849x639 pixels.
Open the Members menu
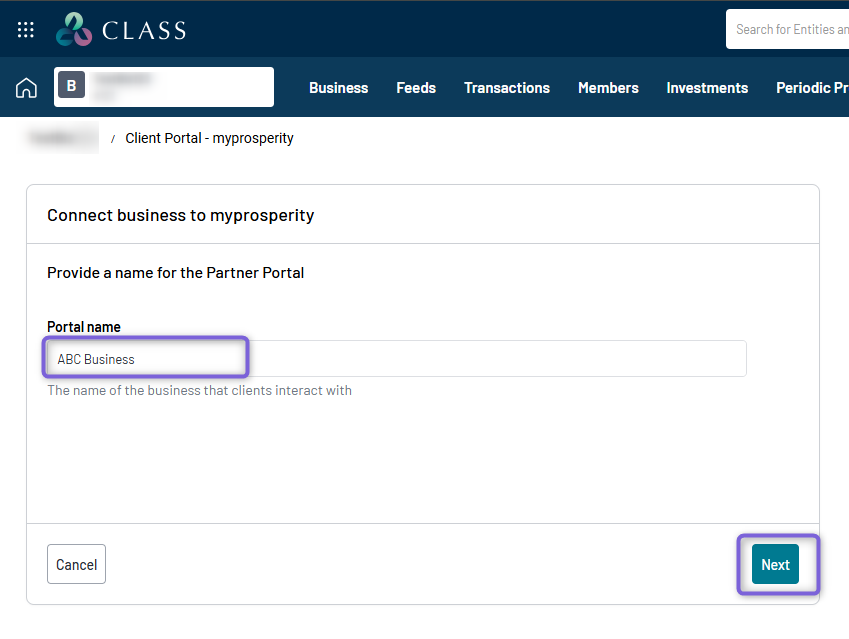pyautogui.click(x=608, y=88)
